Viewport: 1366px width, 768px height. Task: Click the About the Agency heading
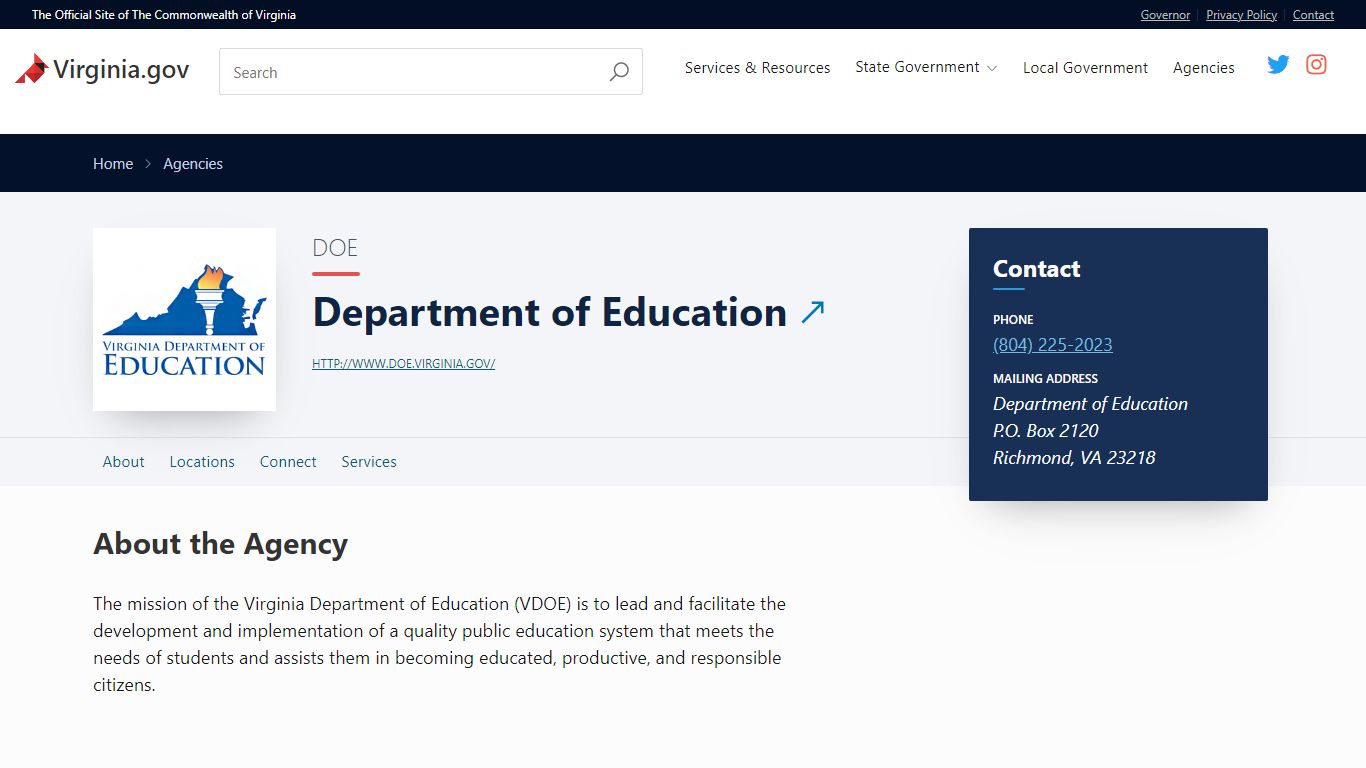[220, 544]
